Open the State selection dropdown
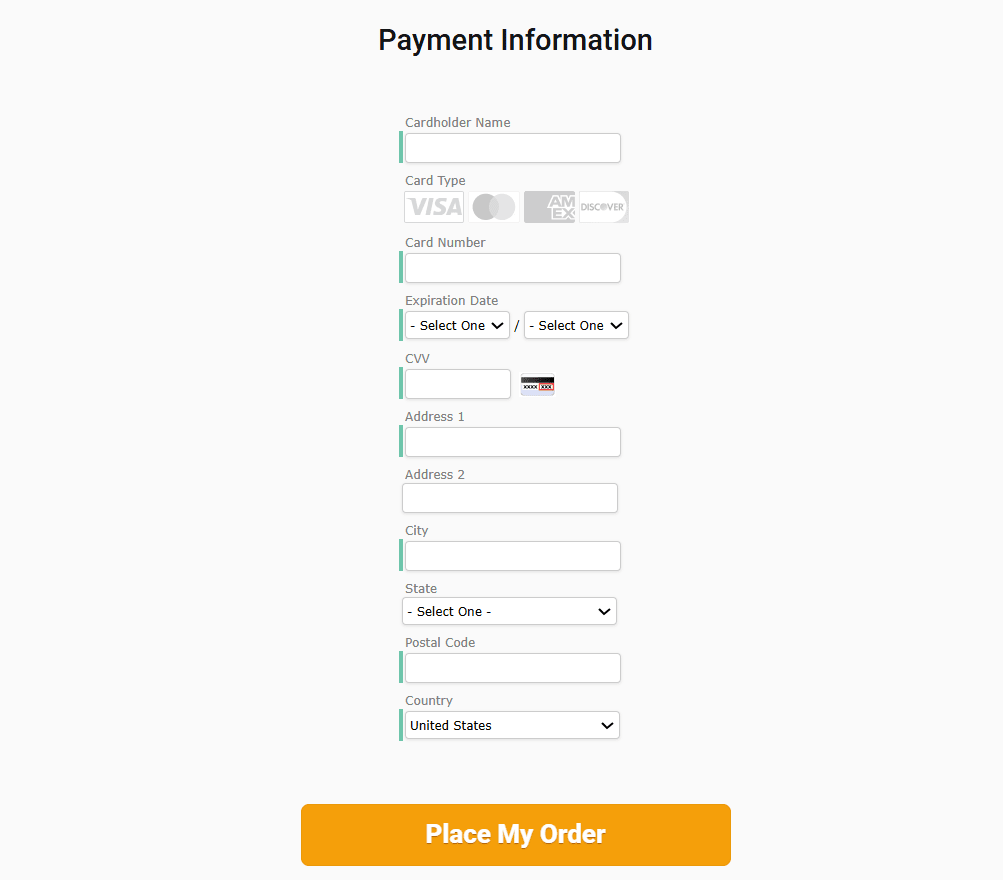Image resolution: width=1003 pixels, height=880 pixels. tap(509, 611)
